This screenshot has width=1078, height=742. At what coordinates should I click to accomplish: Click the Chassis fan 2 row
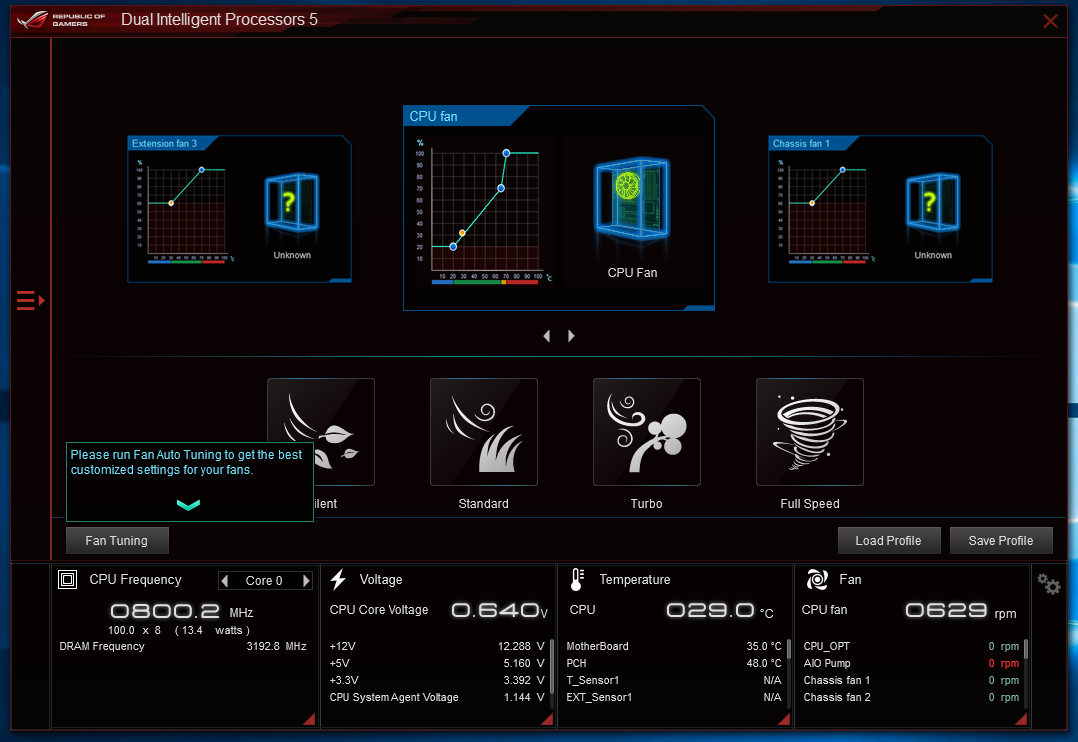click(x=911, y=697)
